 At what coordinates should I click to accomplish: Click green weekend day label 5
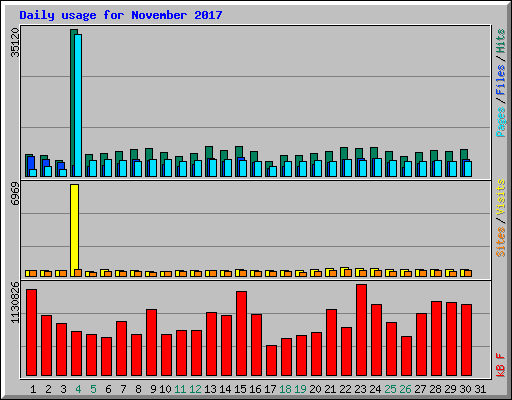[93, 389]
